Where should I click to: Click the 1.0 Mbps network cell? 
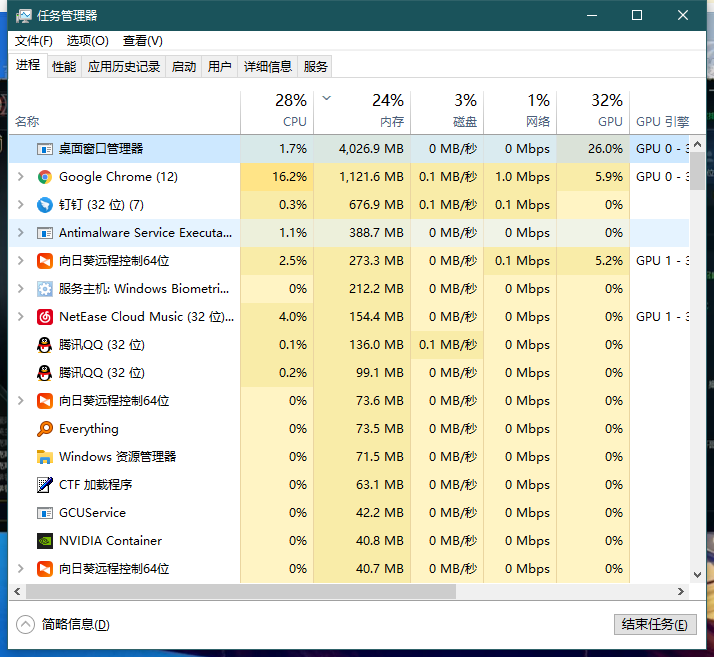(522, 177)
